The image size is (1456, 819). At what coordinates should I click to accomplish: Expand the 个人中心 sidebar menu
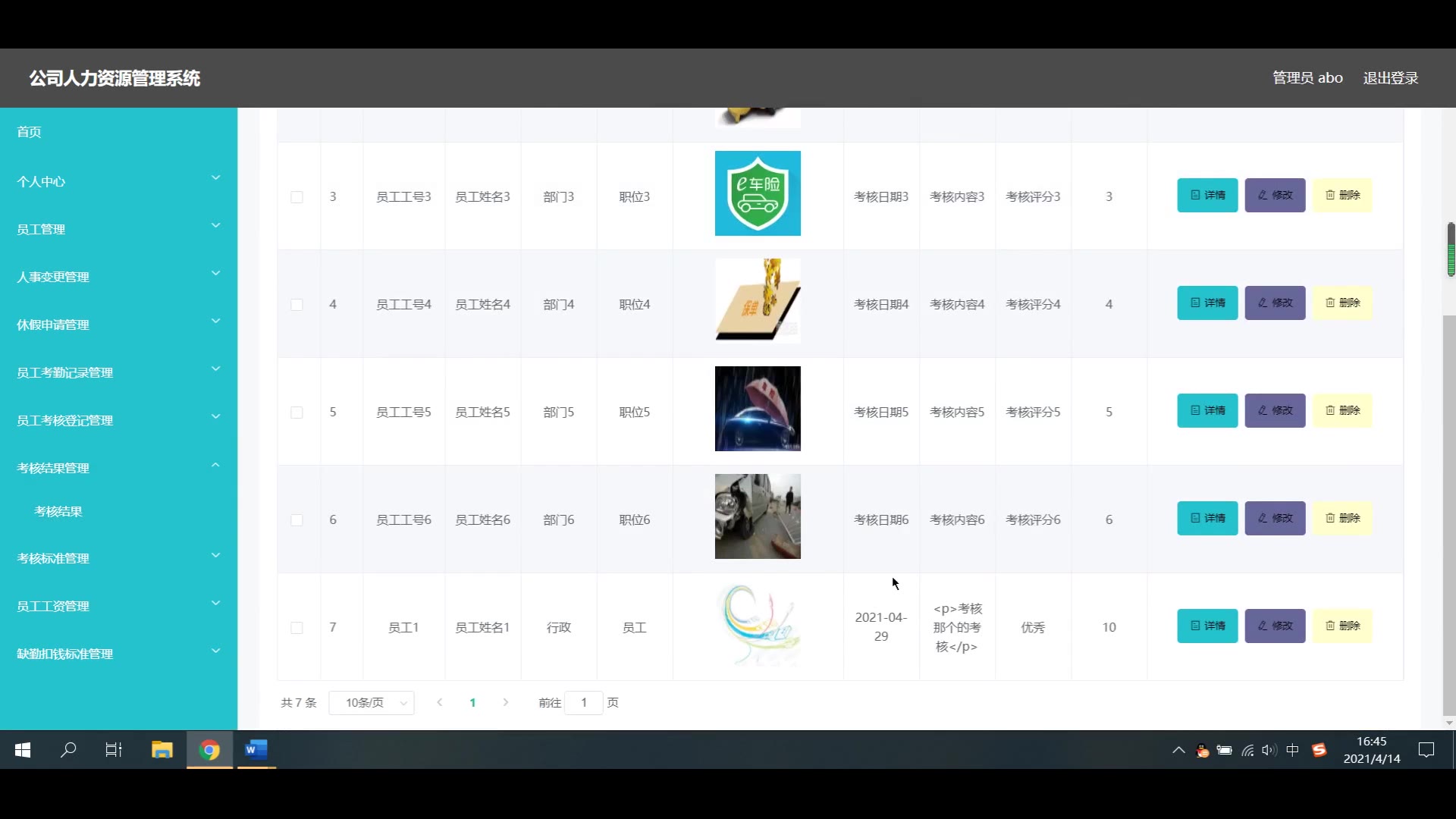(x=118, y=181)
